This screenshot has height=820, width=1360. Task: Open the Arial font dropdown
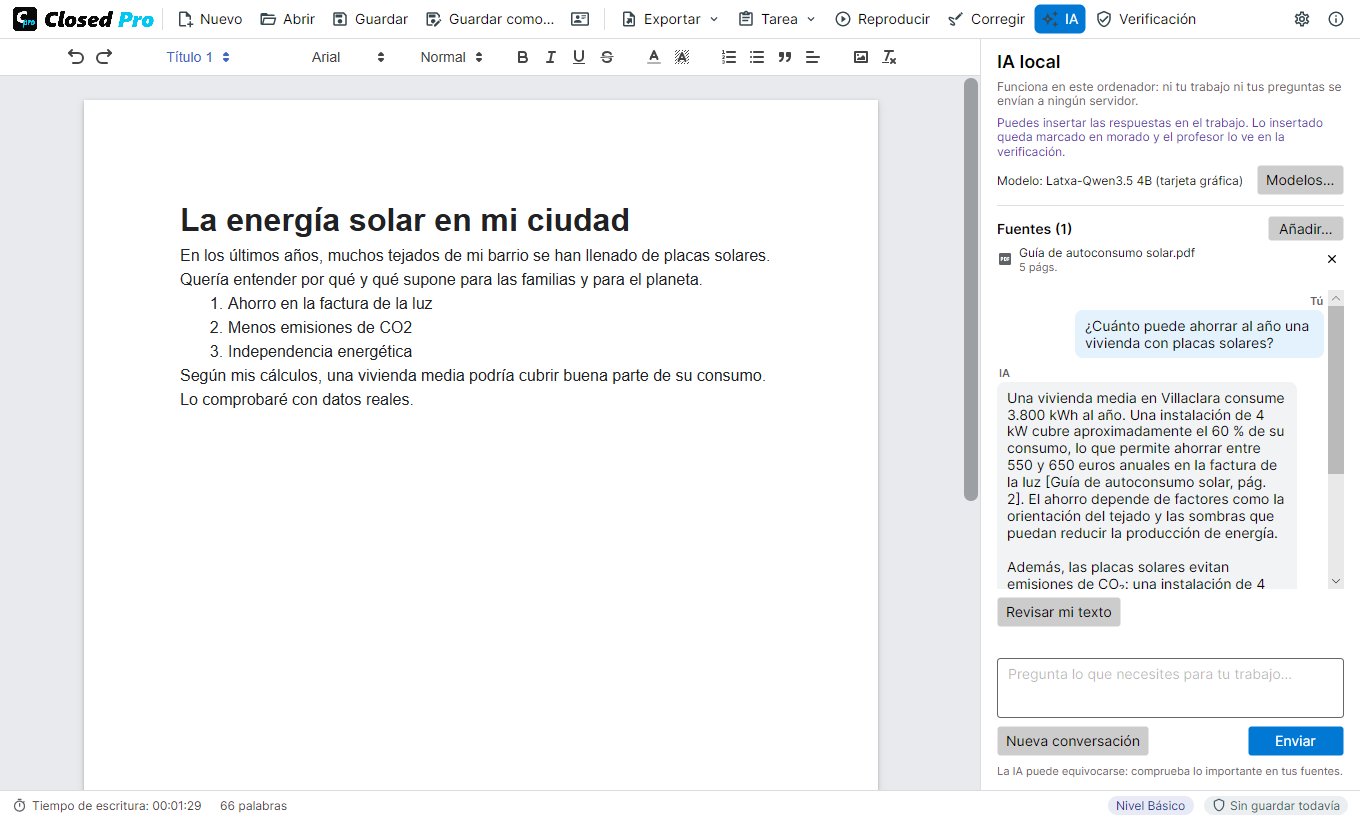click(x=348, y=57)
